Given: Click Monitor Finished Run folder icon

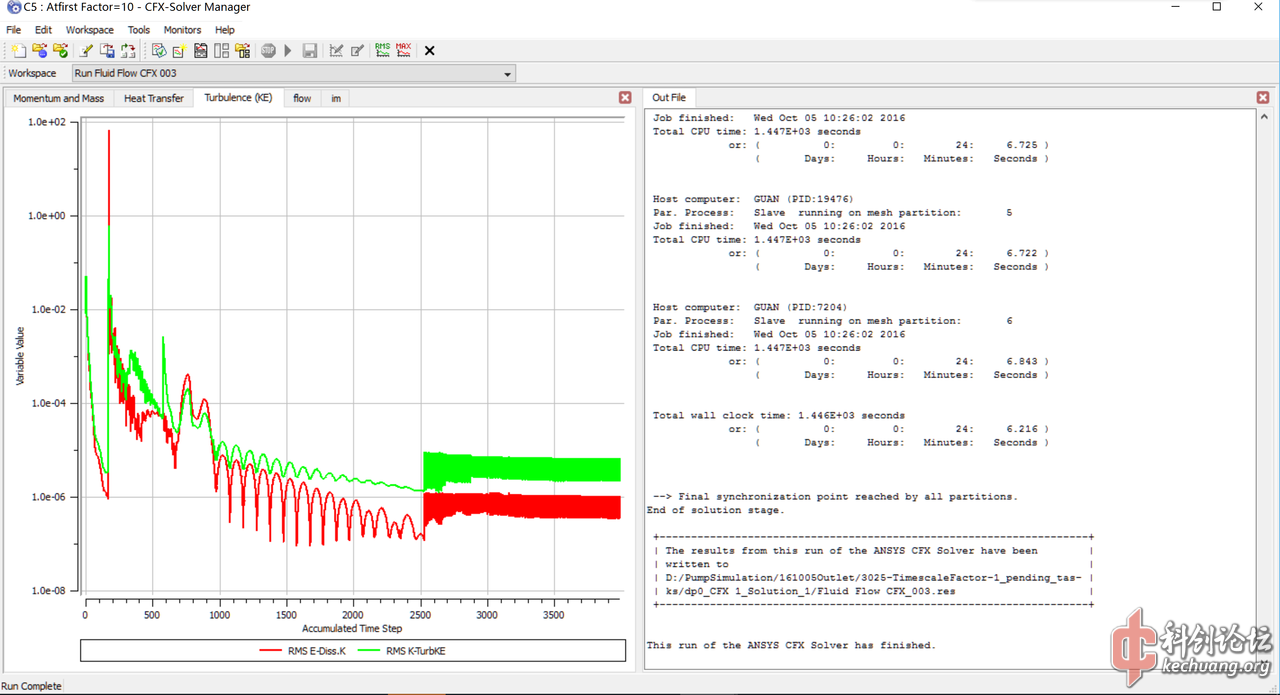Looking at the screenshot, I should coord(61,50).
